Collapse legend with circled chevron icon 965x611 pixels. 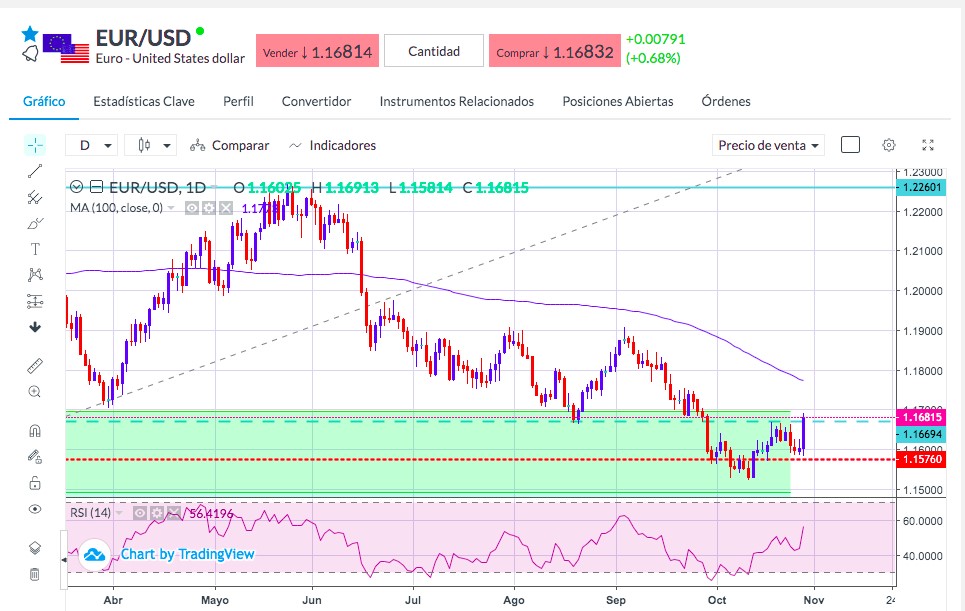tap(76, 187)
